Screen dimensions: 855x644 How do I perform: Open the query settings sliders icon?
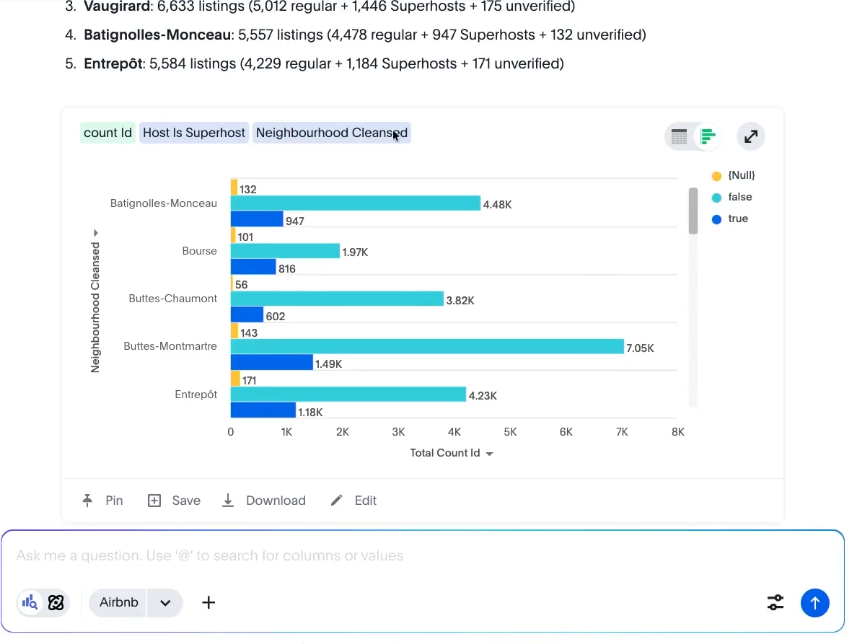pyautogui.click(x=776, y=602)
